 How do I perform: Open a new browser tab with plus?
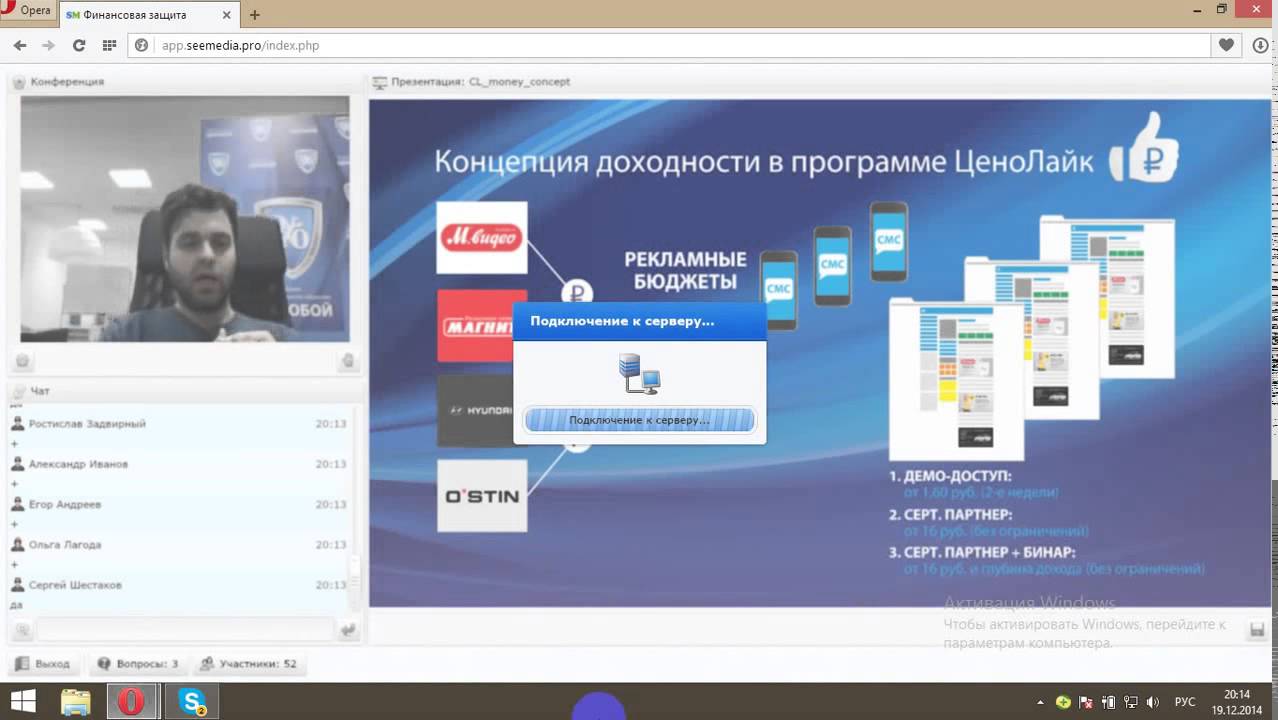point(255,15)
